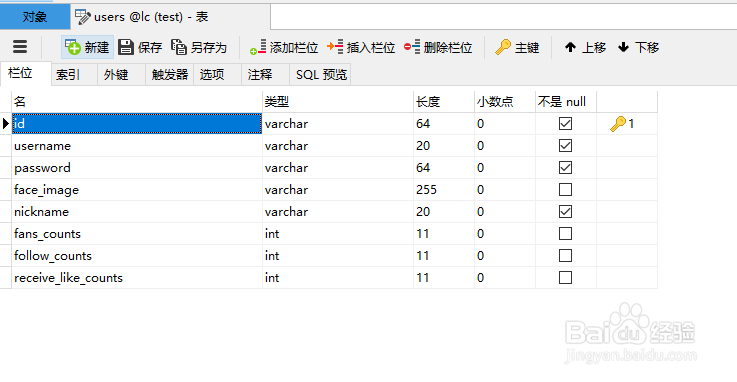Insert a field with 插入栏位

(x=361, y=47)
